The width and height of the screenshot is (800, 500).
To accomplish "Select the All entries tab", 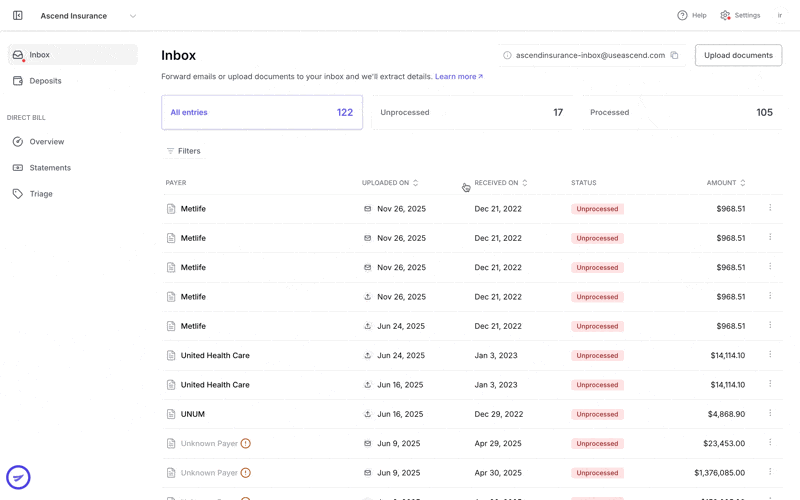I will click(262, 112).
